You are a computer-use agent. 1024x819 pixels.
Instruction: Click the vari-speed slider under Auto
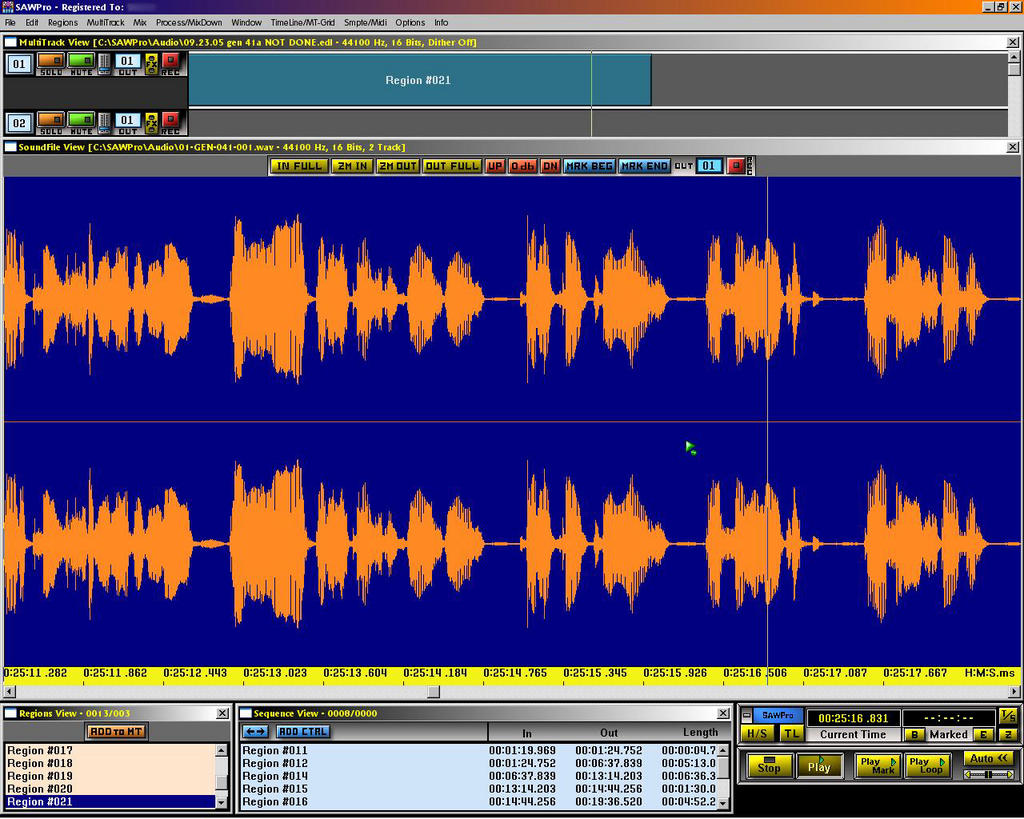(x=989, y=775)
